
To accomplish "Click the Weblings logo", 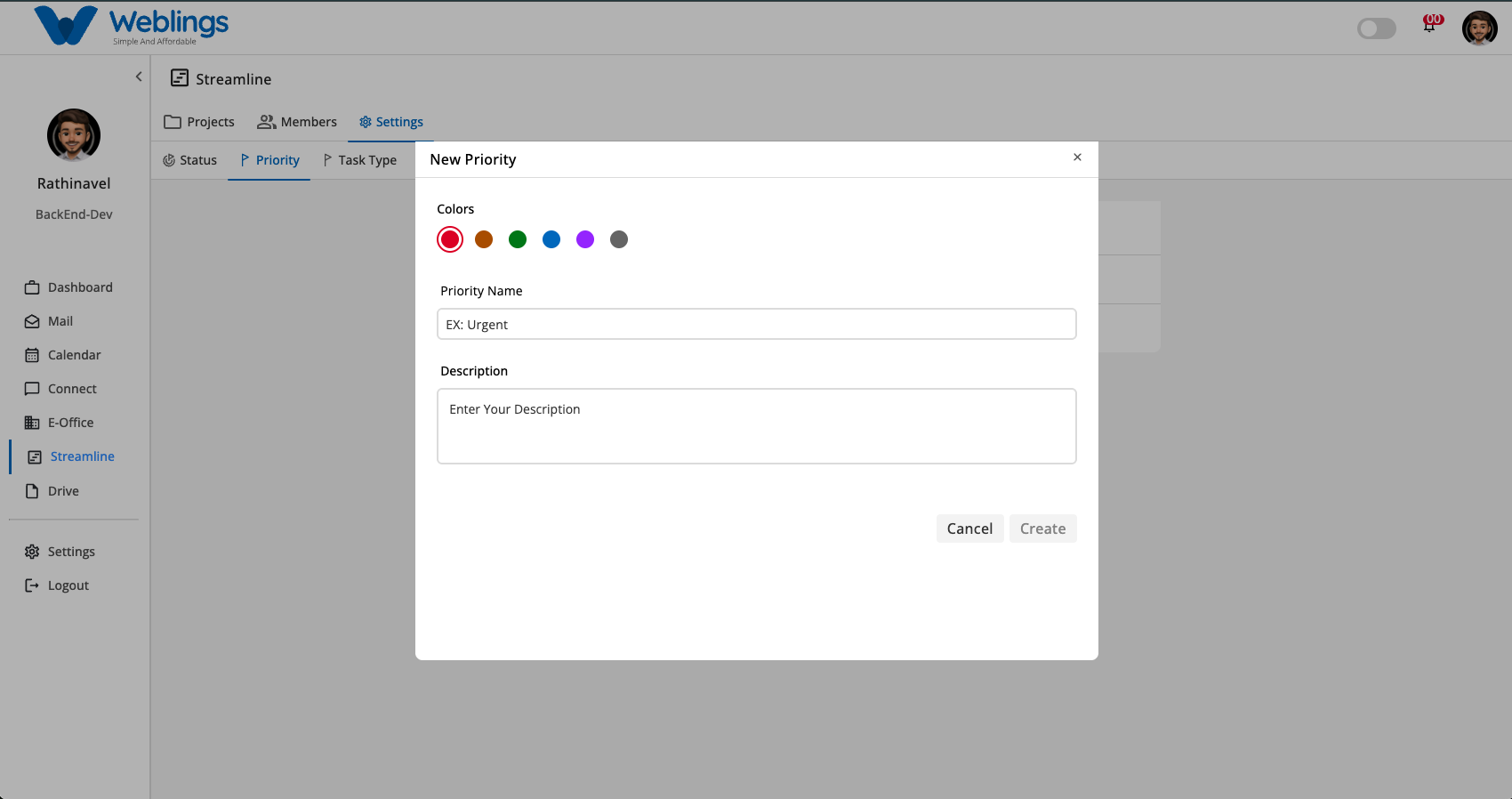I will (x=132, y=26).
